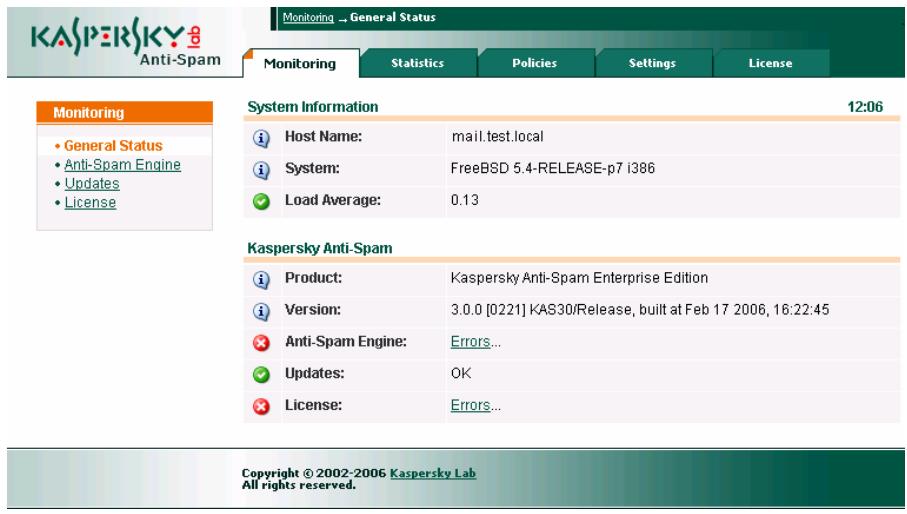Click the Anti-Spam Engine: label
The height and width of the screenshot is (514, 907).
click(x=346, y=342)
